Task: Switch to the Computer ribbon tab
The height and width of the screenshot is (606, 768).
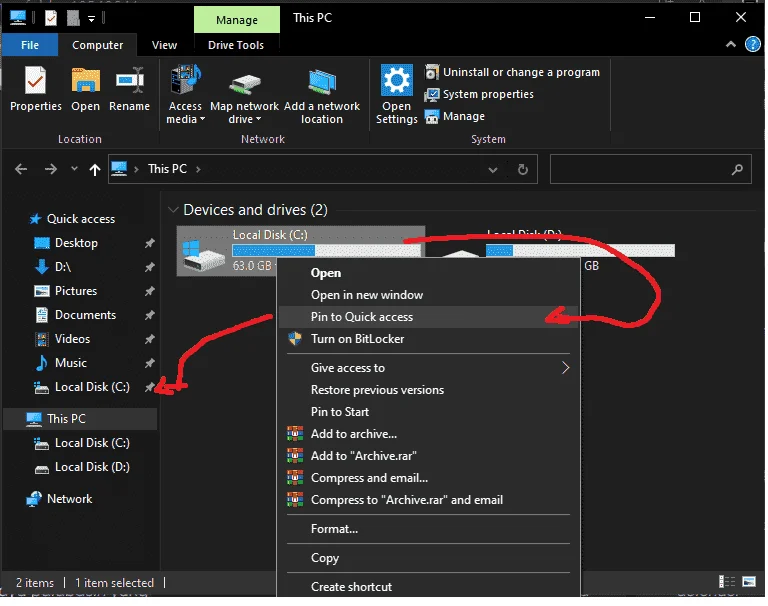Action: click(97, 45)
